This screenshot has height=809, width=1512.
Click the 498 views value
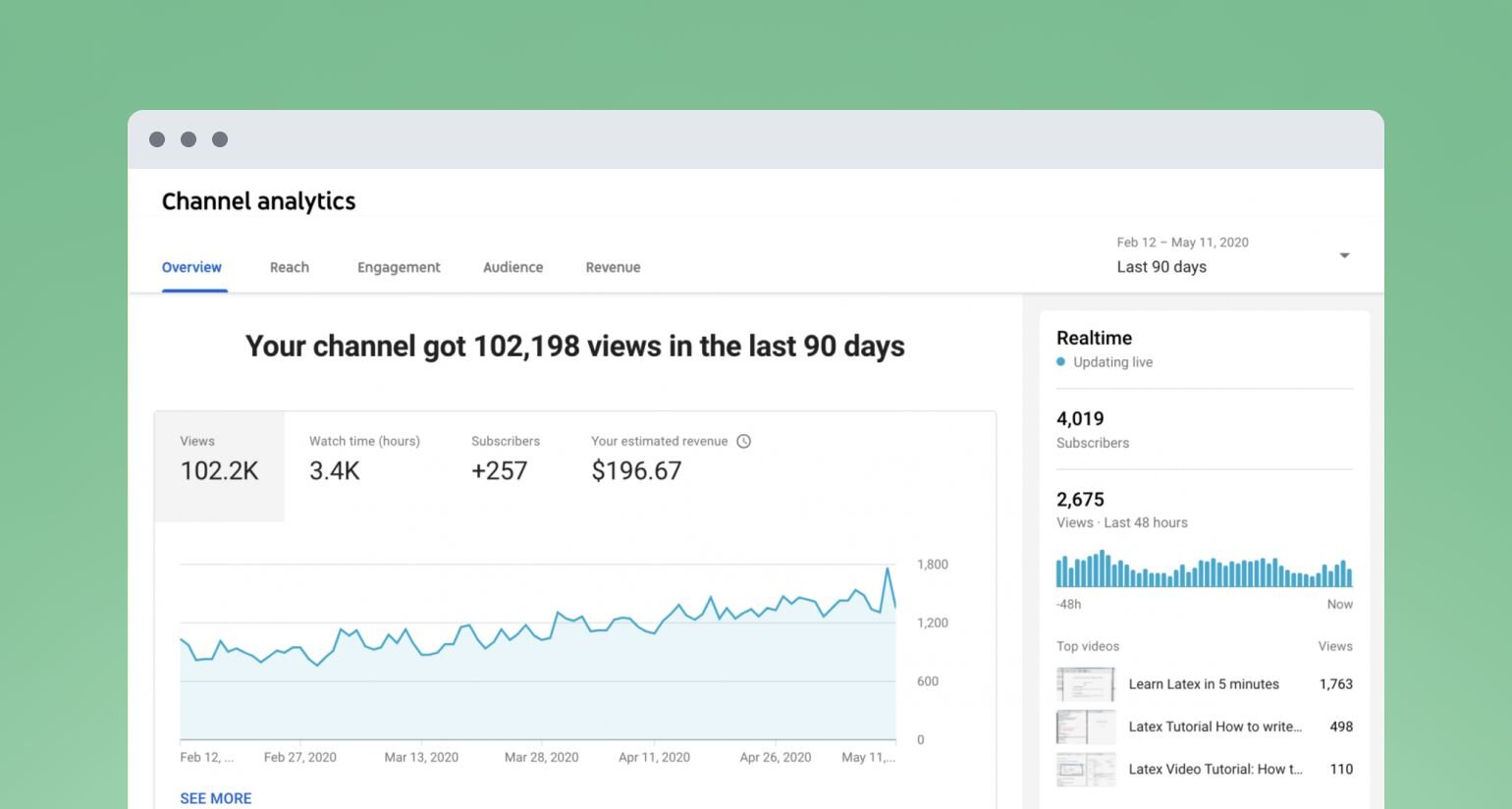pos(1341,727)
